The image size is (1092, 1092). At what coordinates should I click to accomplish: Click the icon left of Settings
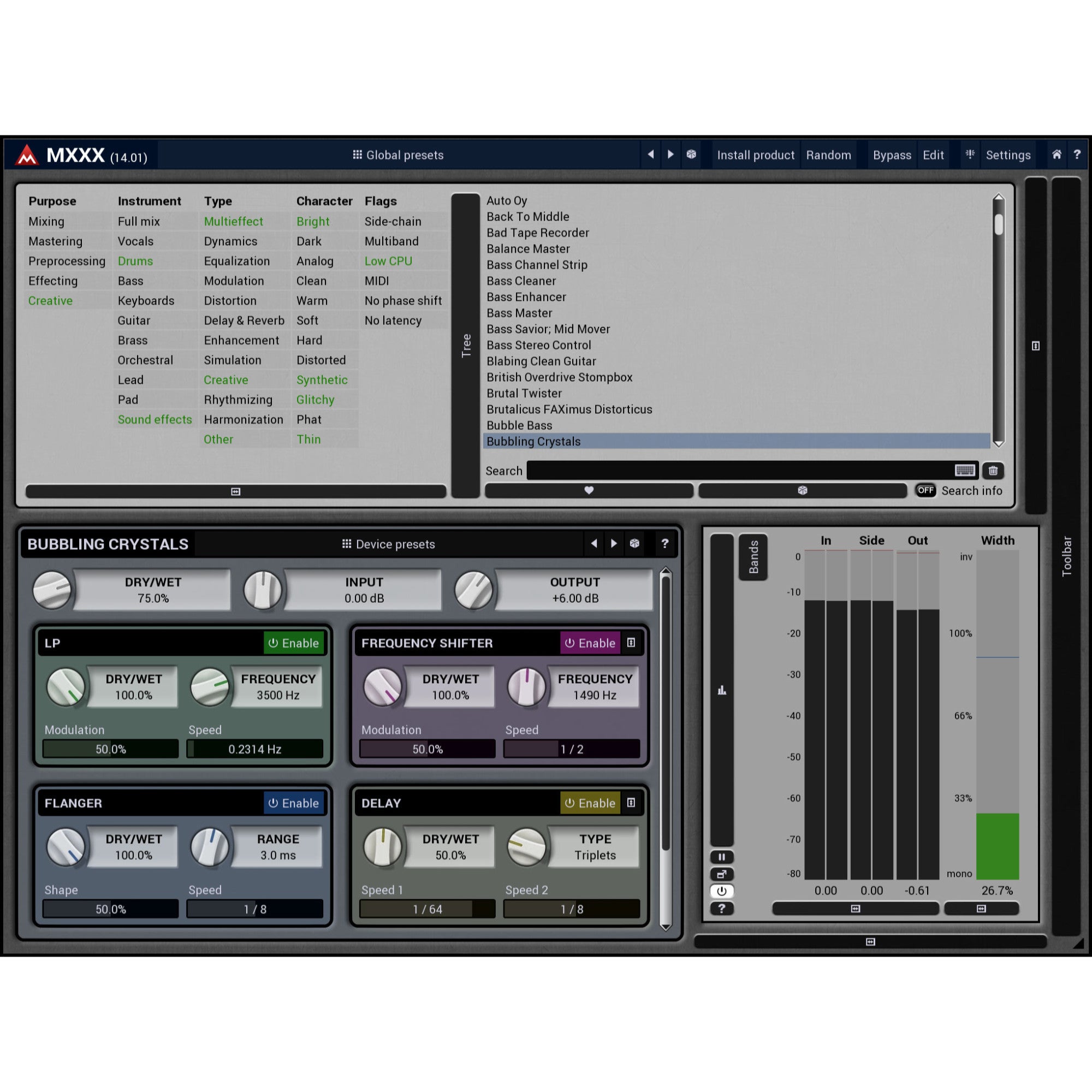pyautogui.click(x=970, y=155)
